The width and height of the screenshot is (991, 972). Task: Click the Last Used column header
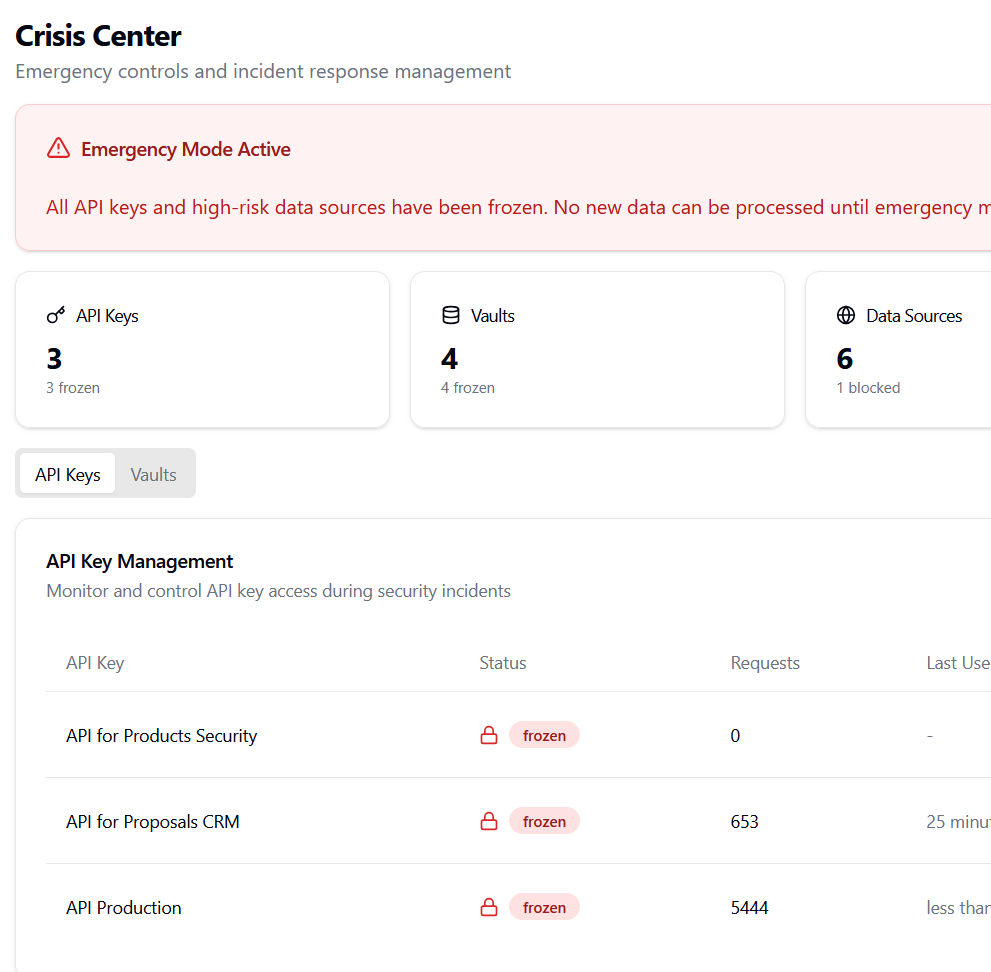point(958,662)
